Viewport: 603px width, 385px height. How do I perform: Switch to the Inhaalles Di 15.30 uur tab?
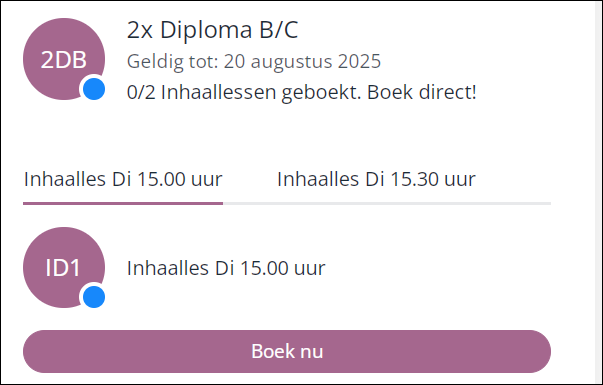[376, 179]
